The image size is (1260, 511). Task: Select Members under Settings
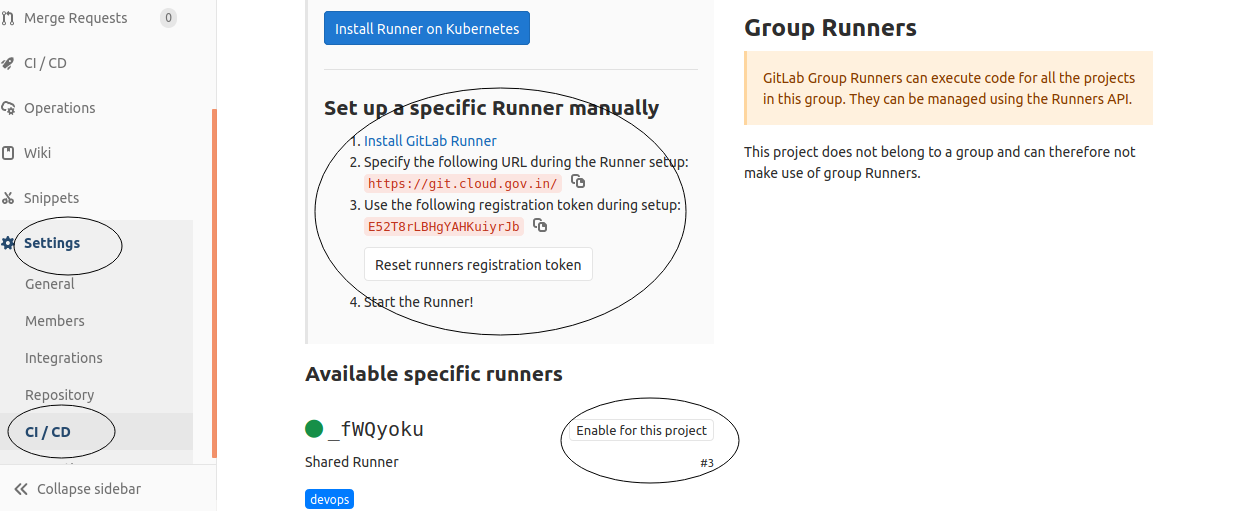click(55, 321)
